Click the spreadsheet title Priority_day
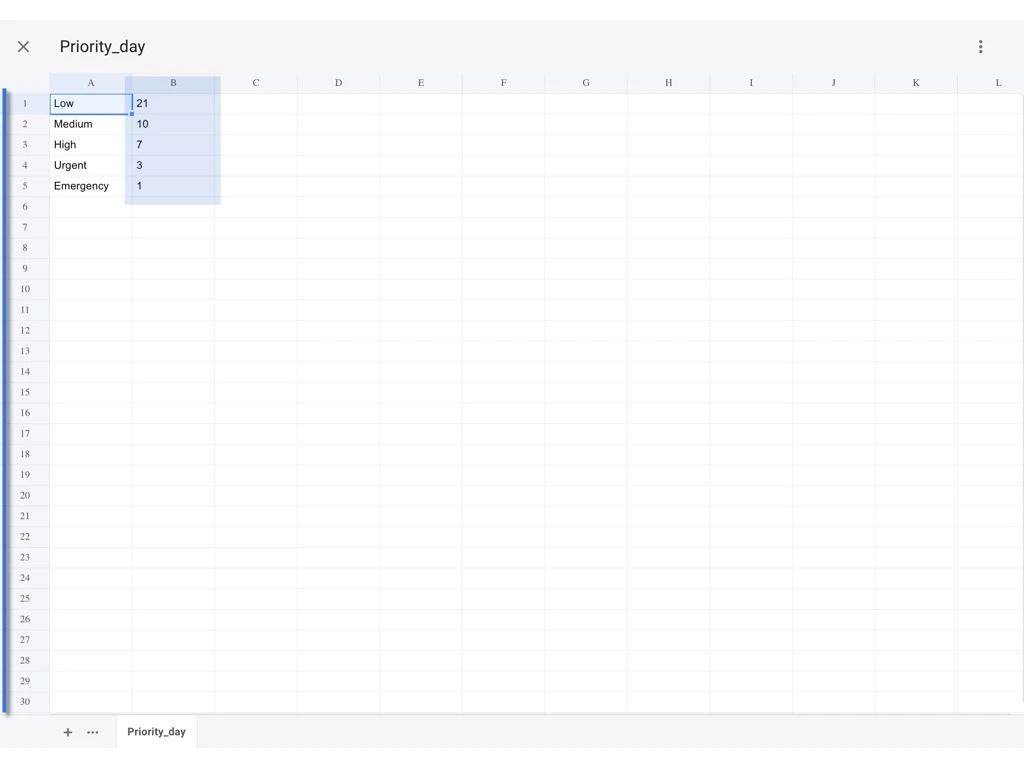The width and height of the screenshot is (1024, 768). pyautogui.click(x=102, y=46)
